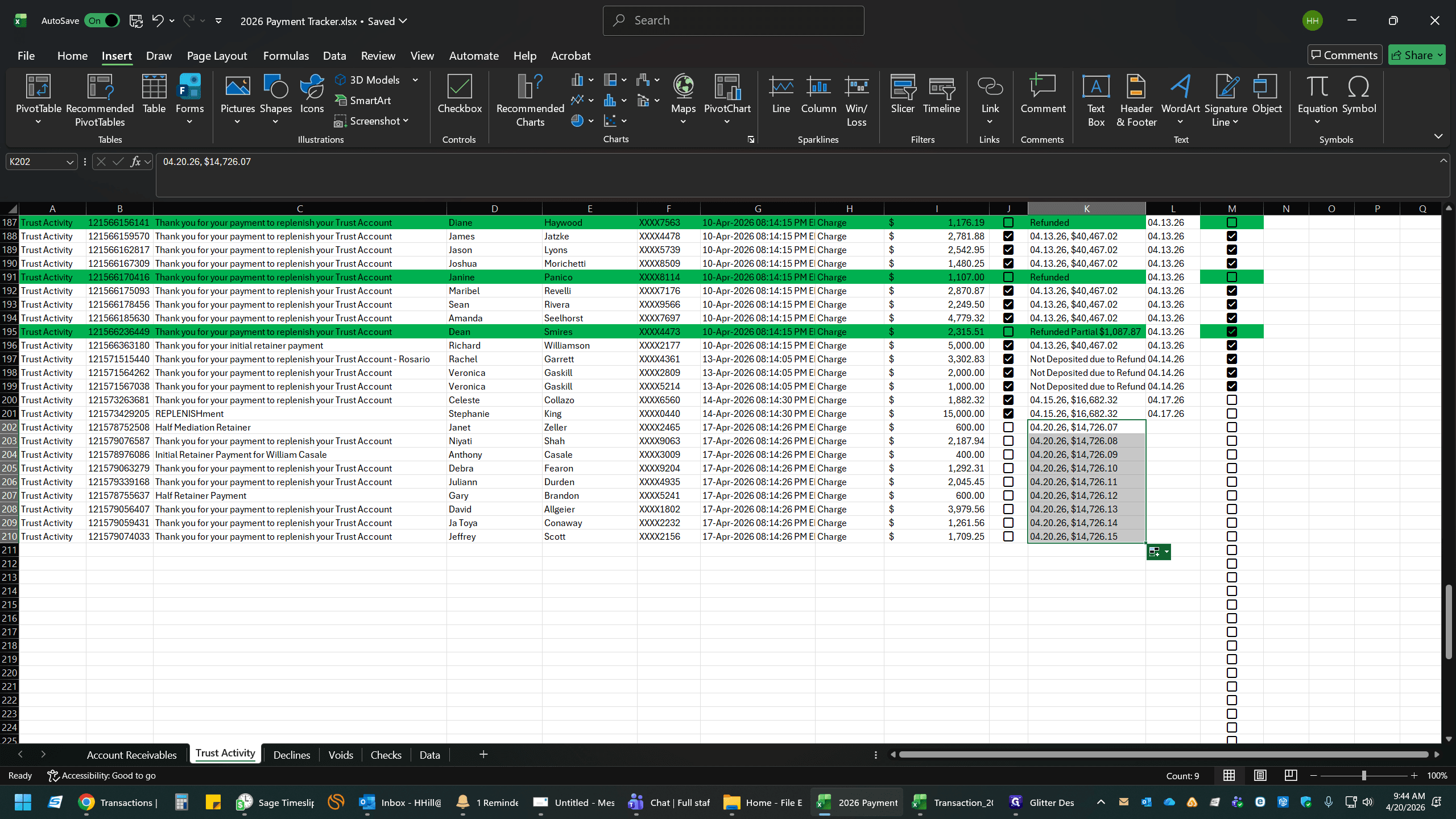Insert an Object from Text group
The width and height of the screenshot is (1456, 819).
coord(1267,94)
